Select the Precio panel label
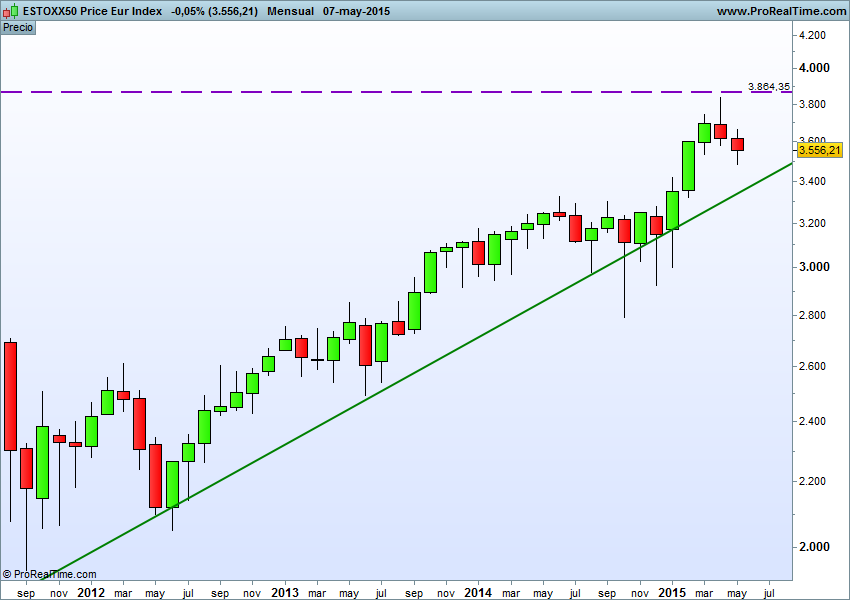Screen dimensions: 850x600 tap(18, 27)
